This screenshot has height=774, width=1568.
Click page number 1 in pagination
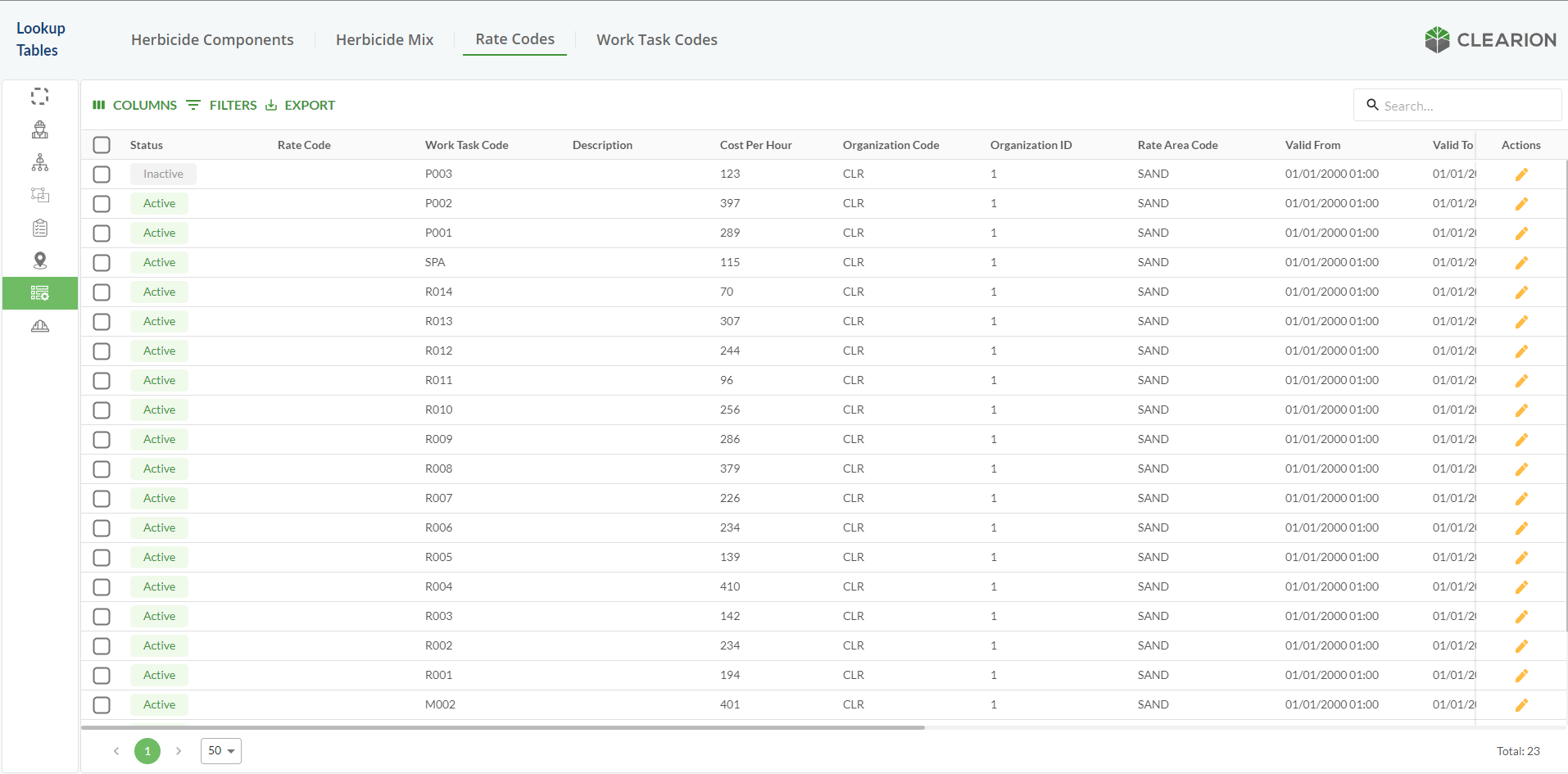(x=147, y=750)
